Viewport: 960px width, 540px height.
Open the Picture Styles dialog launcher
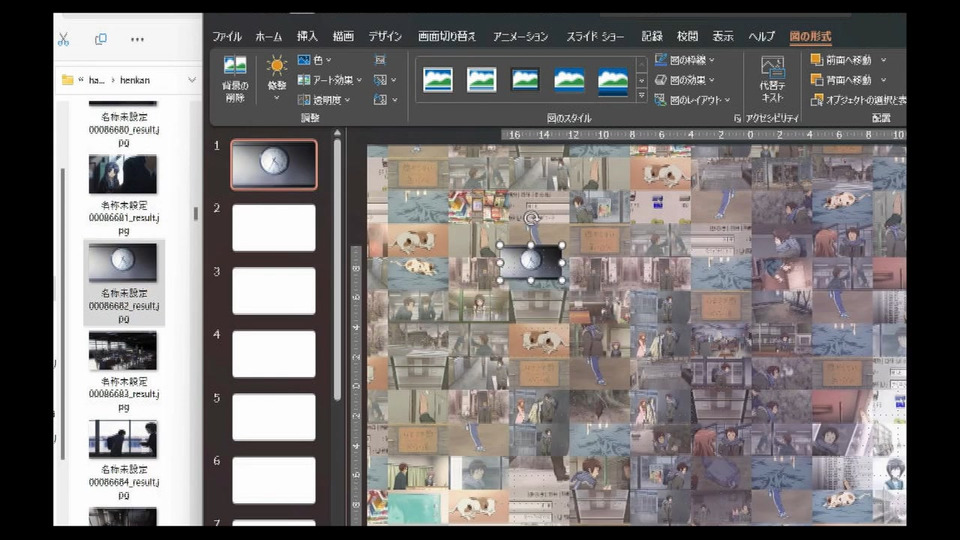point(737,118)
